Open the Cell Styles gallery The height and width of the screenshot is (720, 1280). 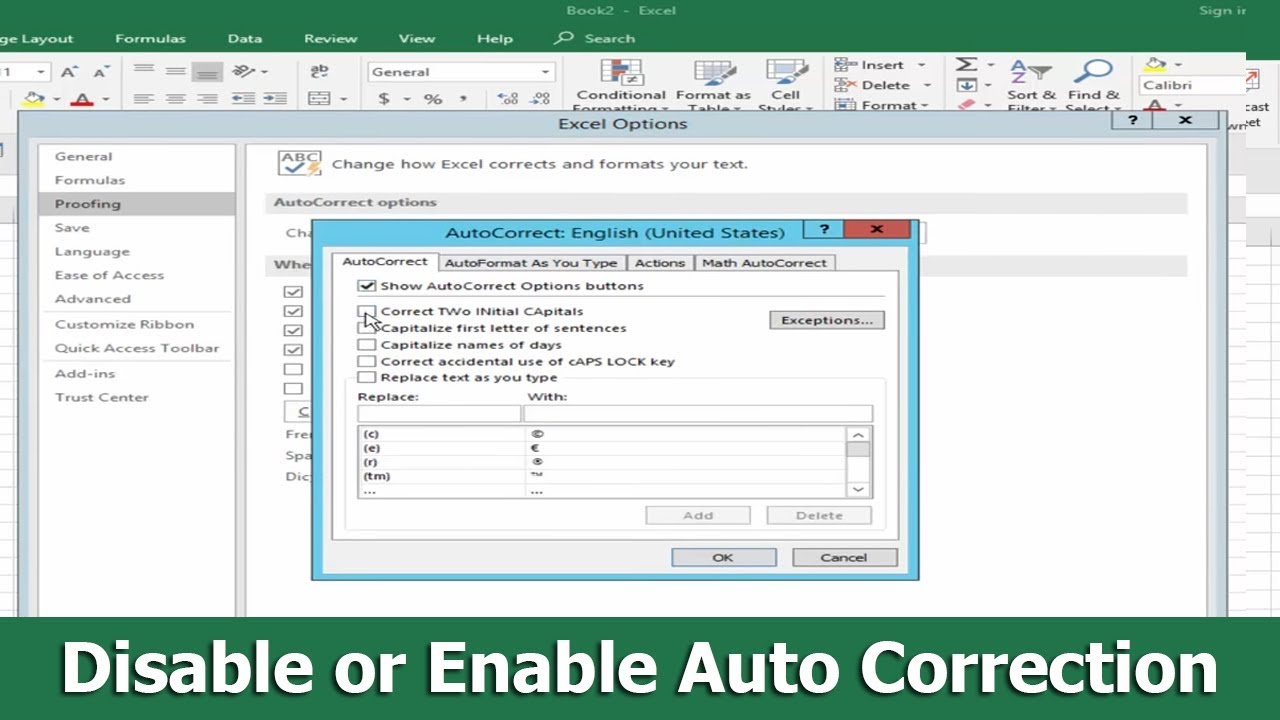[786, 85]
